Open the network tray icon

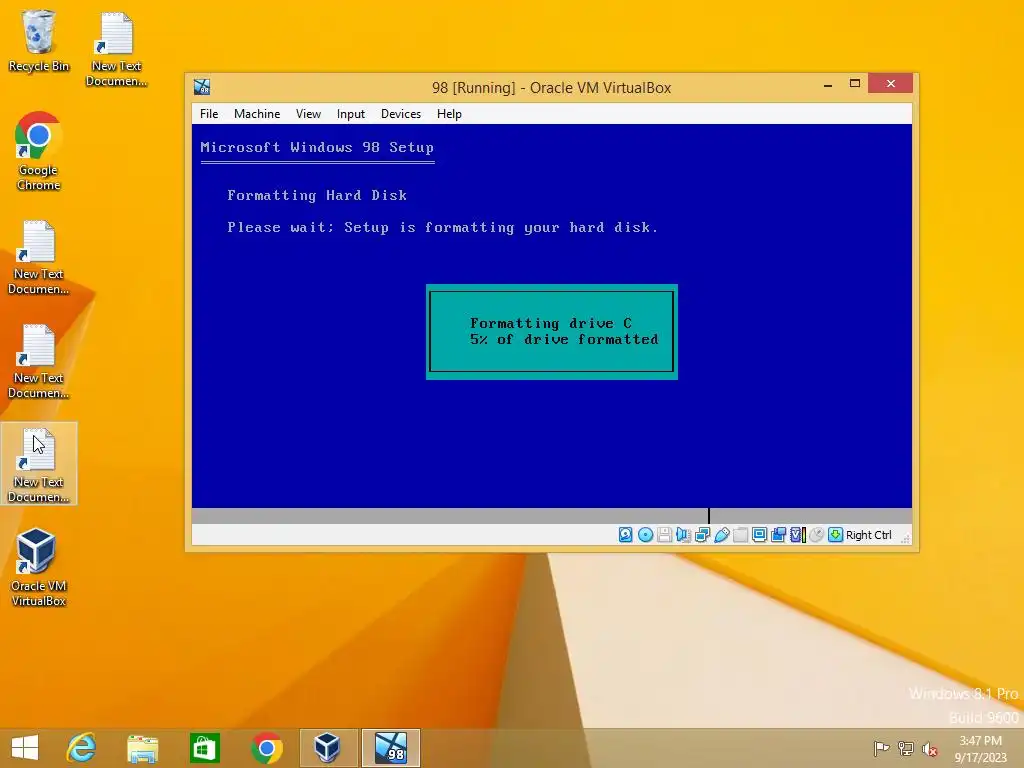(905, 748)
